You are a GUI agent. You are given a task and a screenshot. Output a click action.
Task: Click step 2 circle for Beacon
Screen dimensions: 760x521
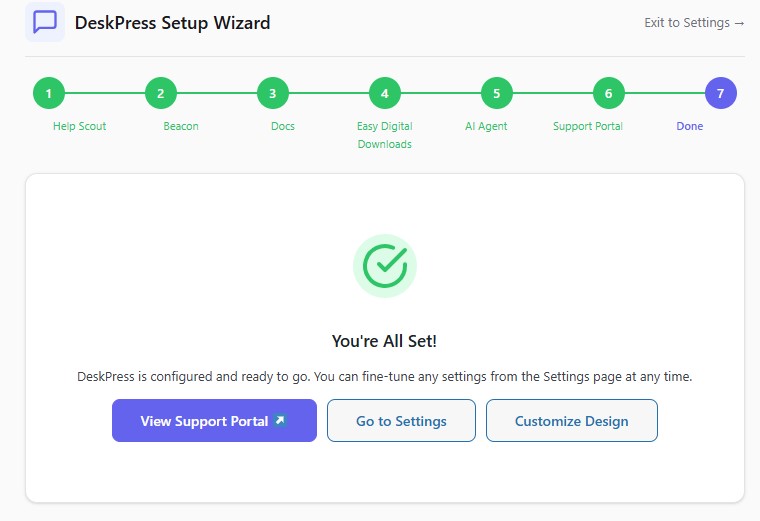pos(160,94)
